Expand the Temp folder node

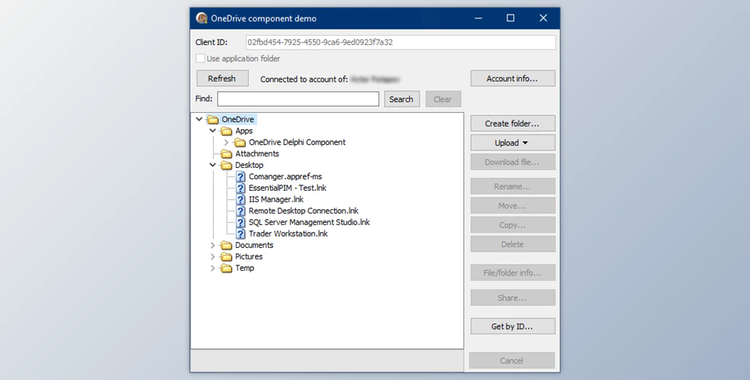(x=213, y=268)
